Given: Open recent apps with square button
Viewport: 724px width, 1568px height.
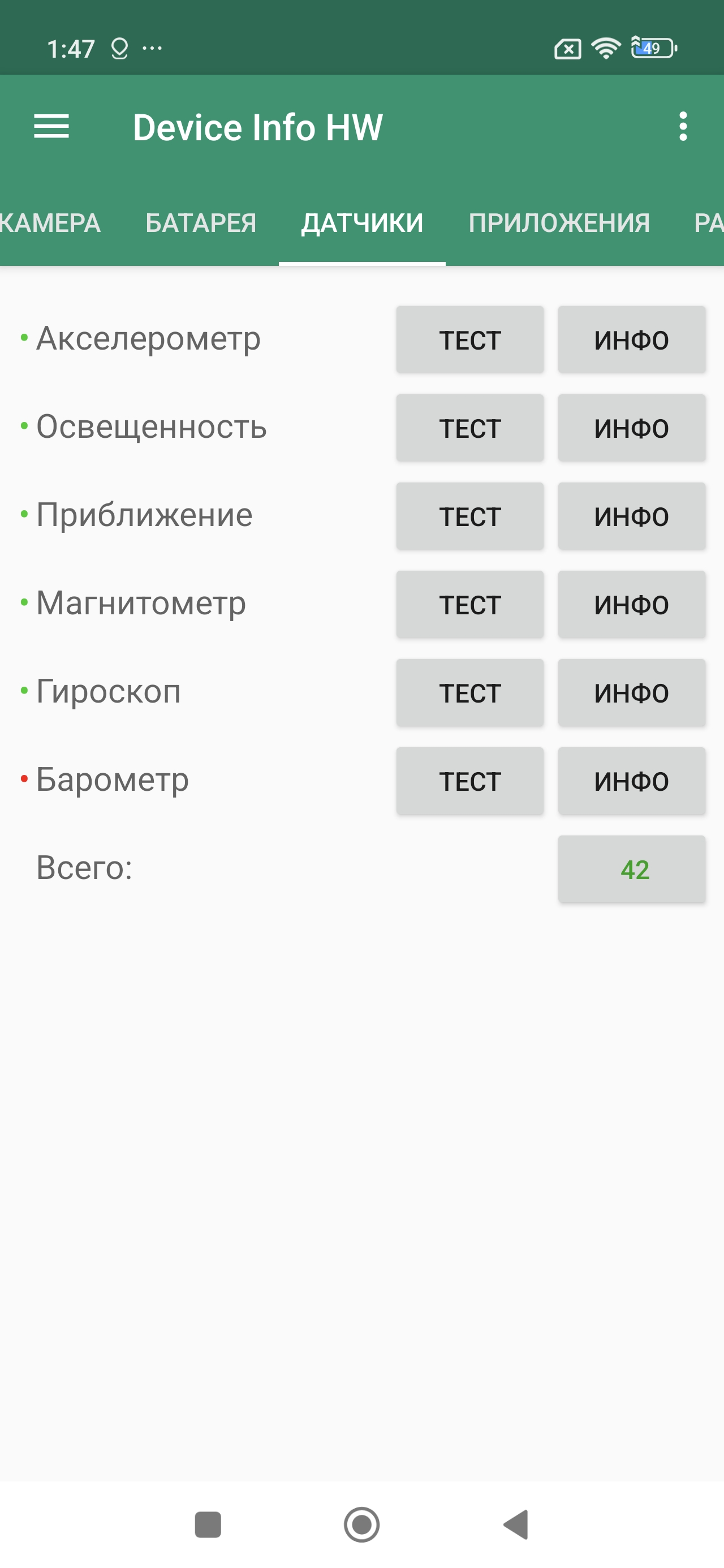Looking at the screenshot, I should pos(208,1524).
